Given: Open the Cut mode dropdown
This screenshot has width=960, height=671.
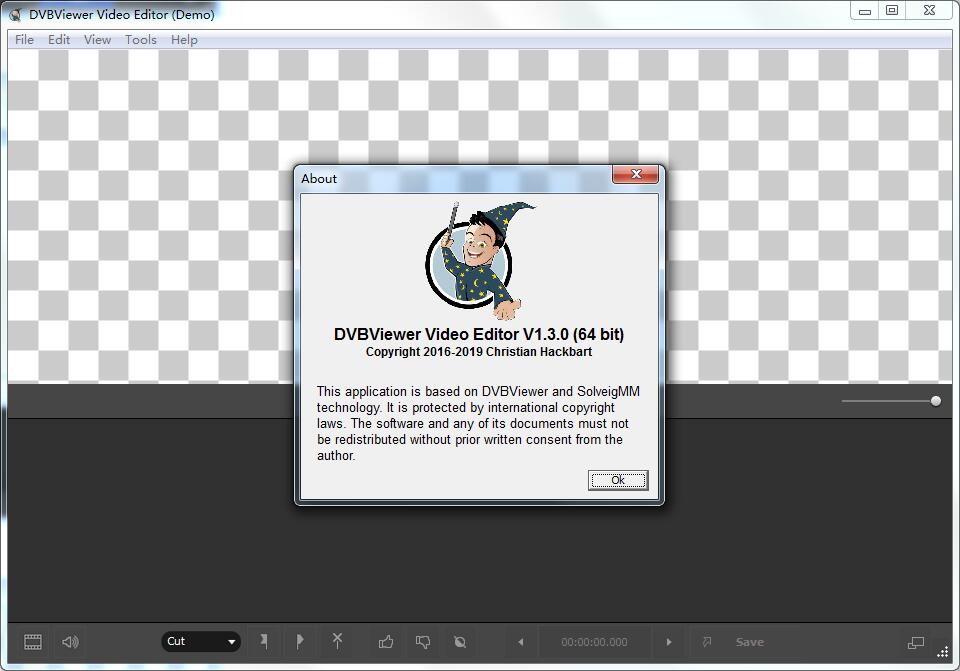Looking at the screenshot, I should point(201,642).
